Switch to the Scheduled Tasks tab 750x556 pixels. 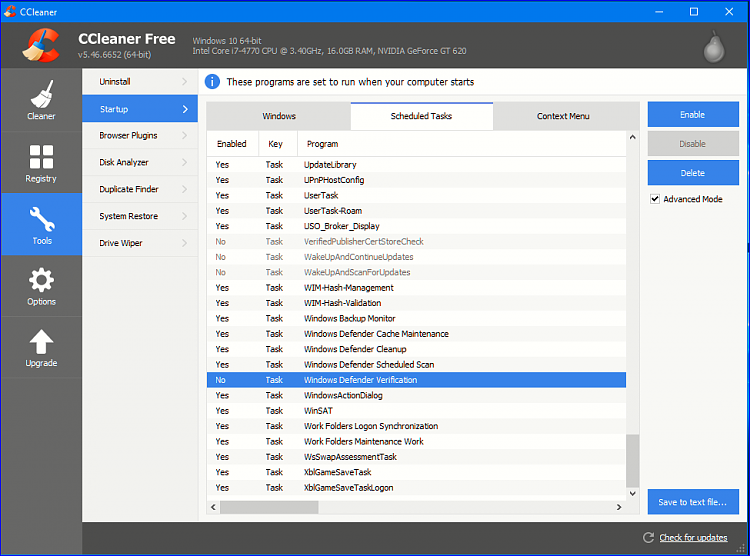pos(421,116)
